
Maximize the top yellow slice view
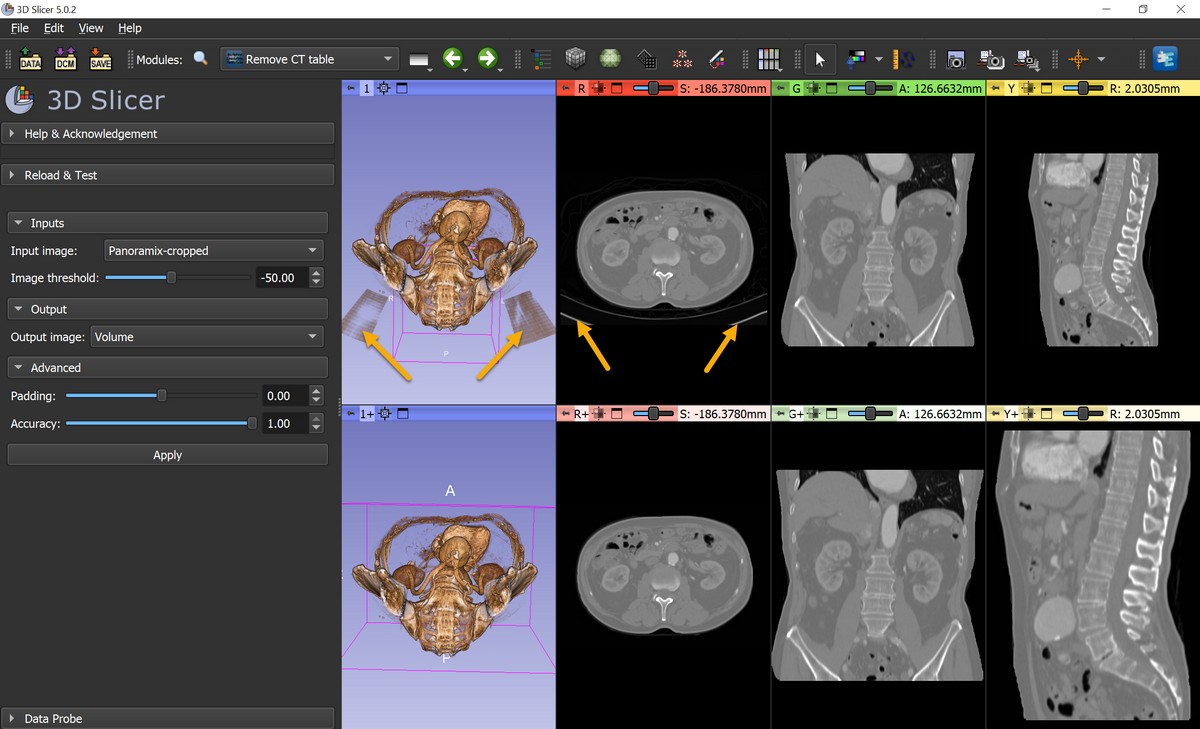tap(1047, 88)
